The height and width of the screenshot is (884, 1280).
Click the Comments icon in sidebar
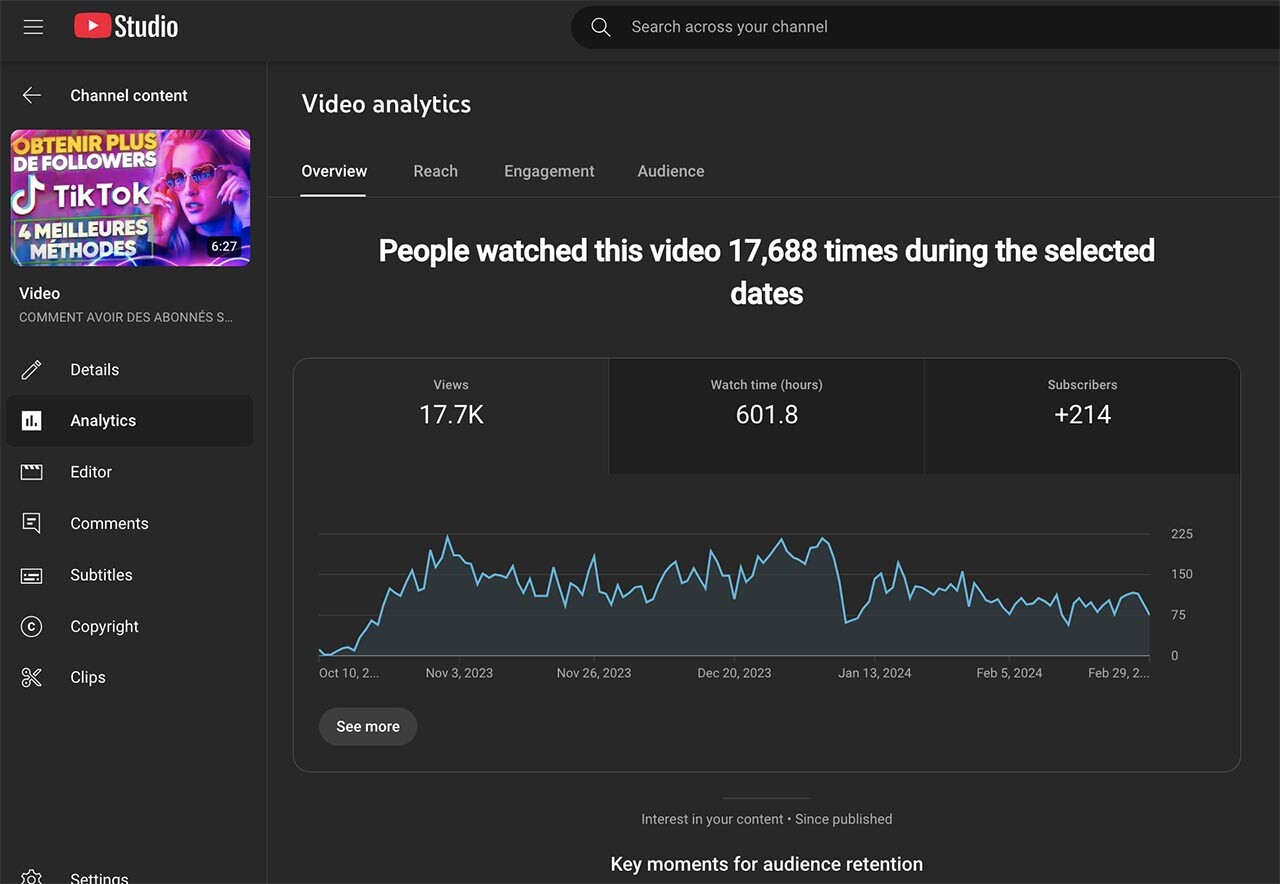(32, 523)
